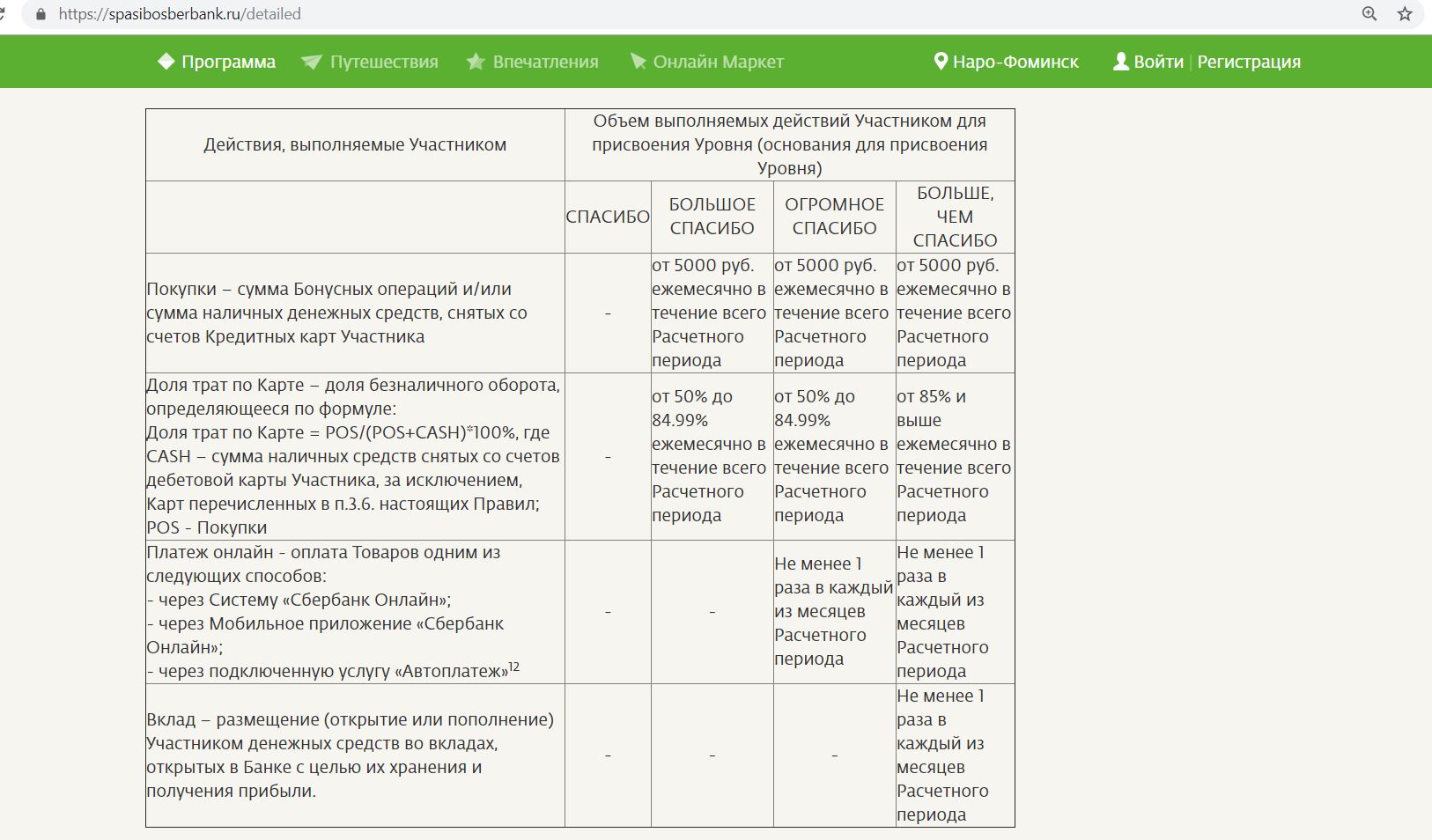Click "Не менее 1 раза" cell in Вклад row
The height and width of the screenshot is (840, 1432).
click(x=955, y=755)
